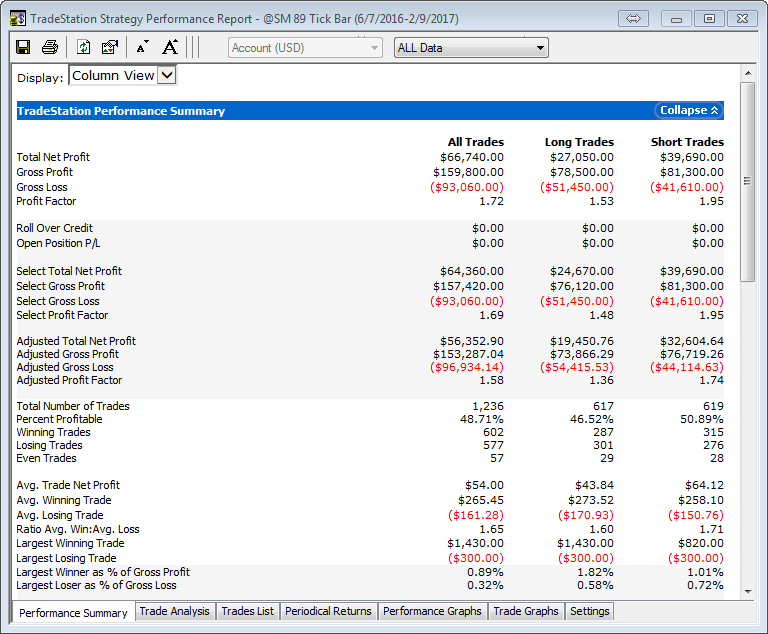Screen dimensions: 768x634
Task: Click the Print report icon
Action: [x=50, y=47]
